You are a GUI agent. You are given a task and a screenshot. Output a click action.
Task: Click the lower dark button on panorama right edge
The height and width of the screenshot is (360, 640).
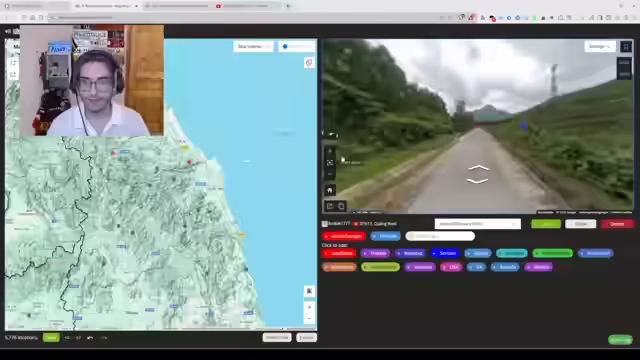[x=624, y=74]
